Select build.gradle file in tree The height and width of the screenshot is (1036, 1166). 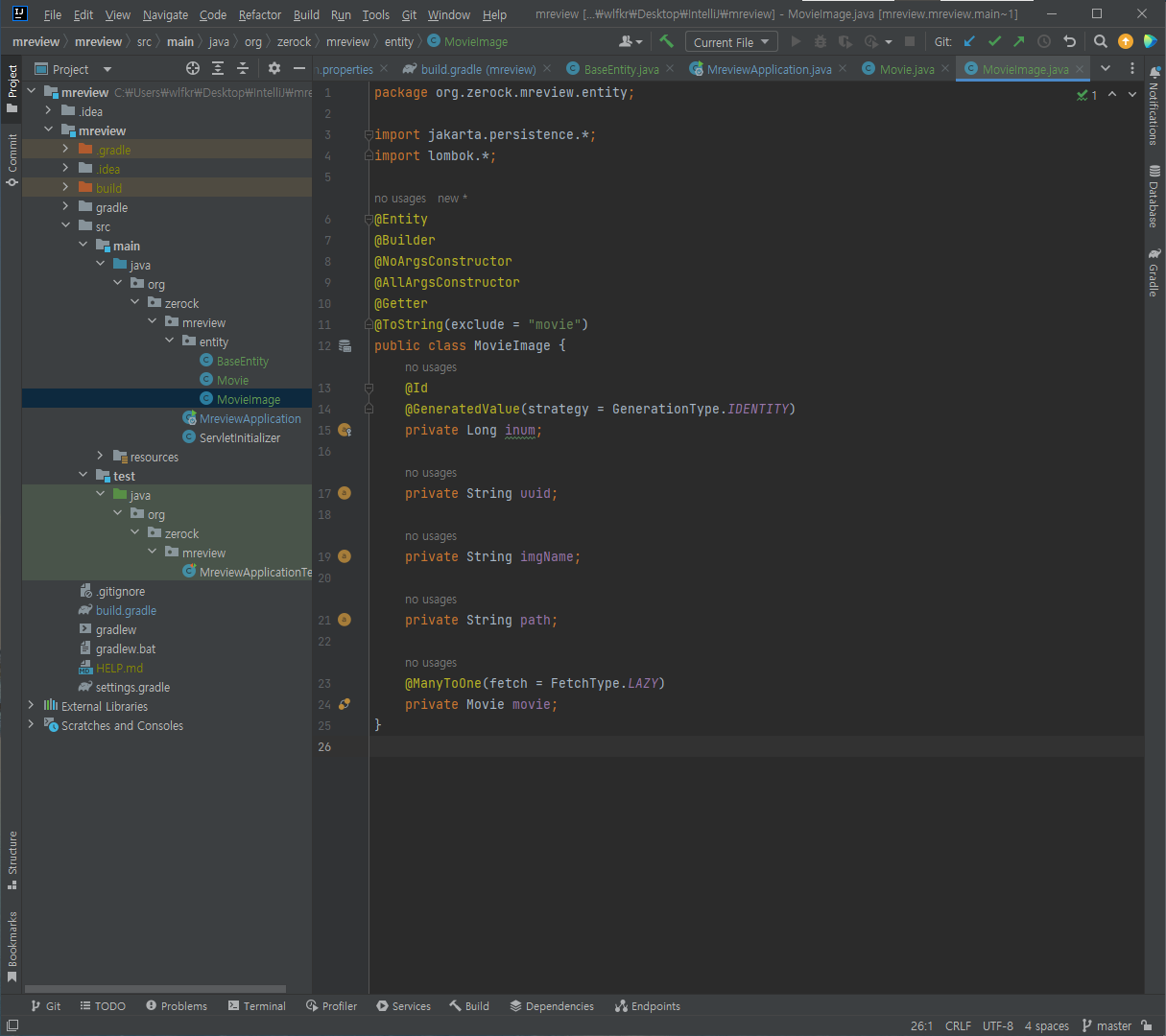click(x=126, y=610)
